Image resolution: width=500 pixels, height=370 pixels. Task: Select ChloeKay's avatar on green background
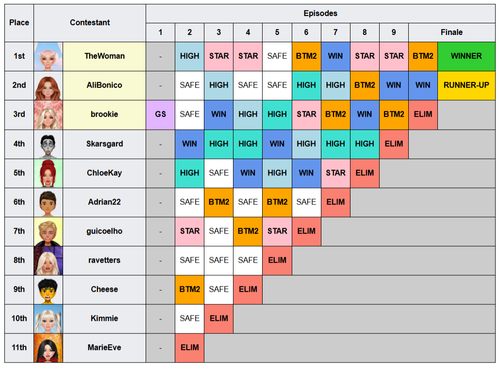point(48,173)
